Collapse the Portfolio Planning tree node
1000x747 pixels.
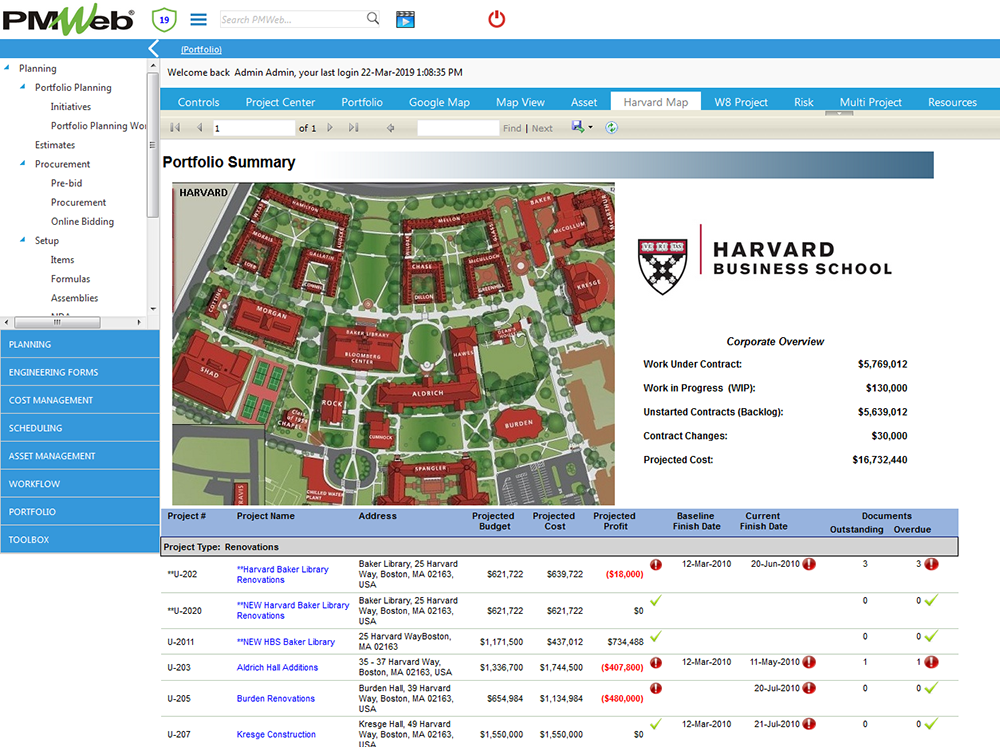pyautogui.click(x=24, y=88)
